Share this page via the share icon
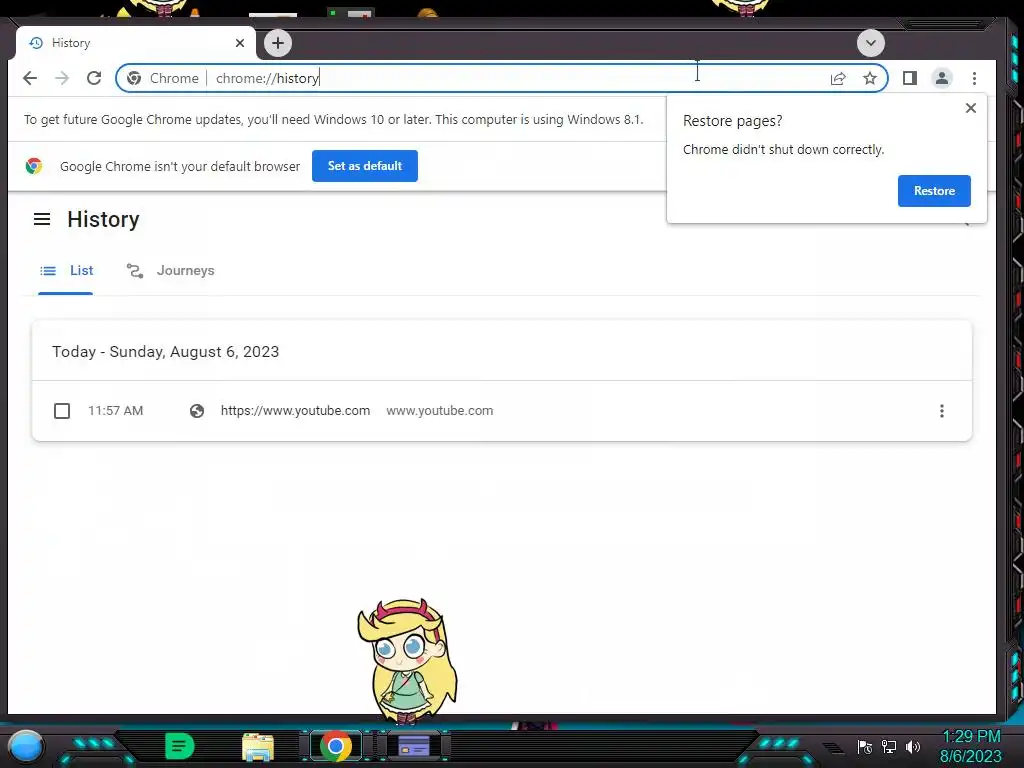The width and height of the screenshot is (1024, 768). tap(838, 78)
